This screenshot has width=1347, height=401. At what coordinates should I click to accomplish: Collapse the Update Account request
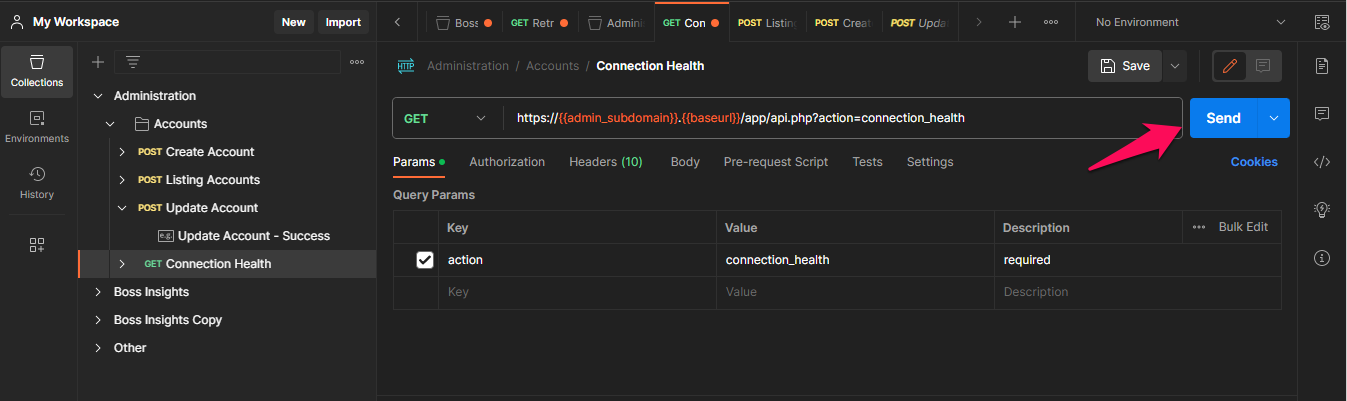point(122,208)
